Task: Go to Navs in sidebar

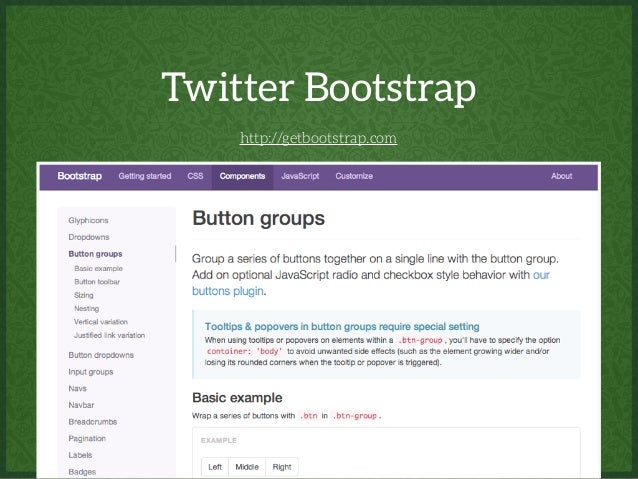Action: pyautogui.click(x=77, y=388)
